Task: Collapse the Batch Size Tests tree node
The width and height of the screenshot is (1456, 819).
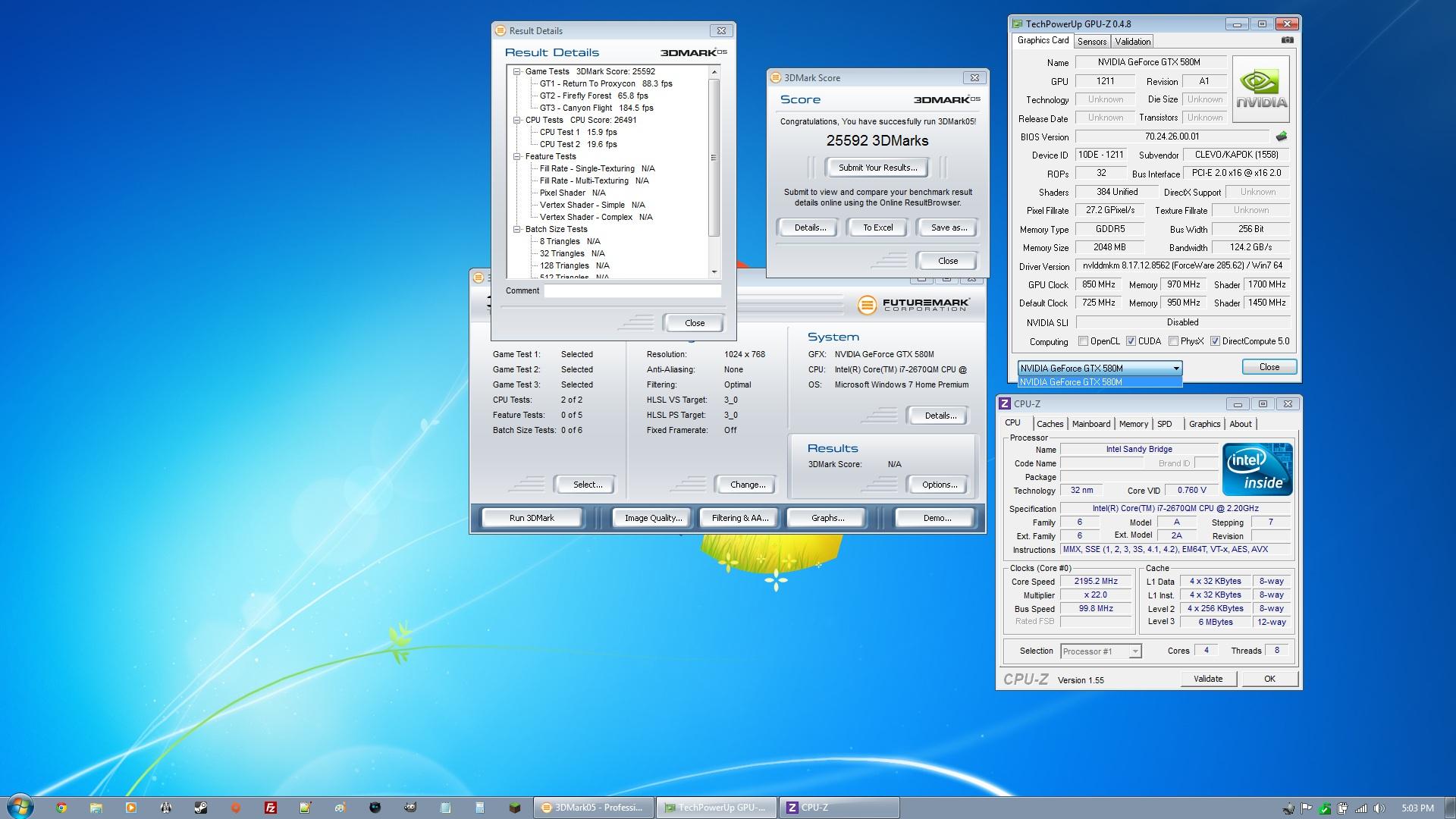Action: coord(517,229)
